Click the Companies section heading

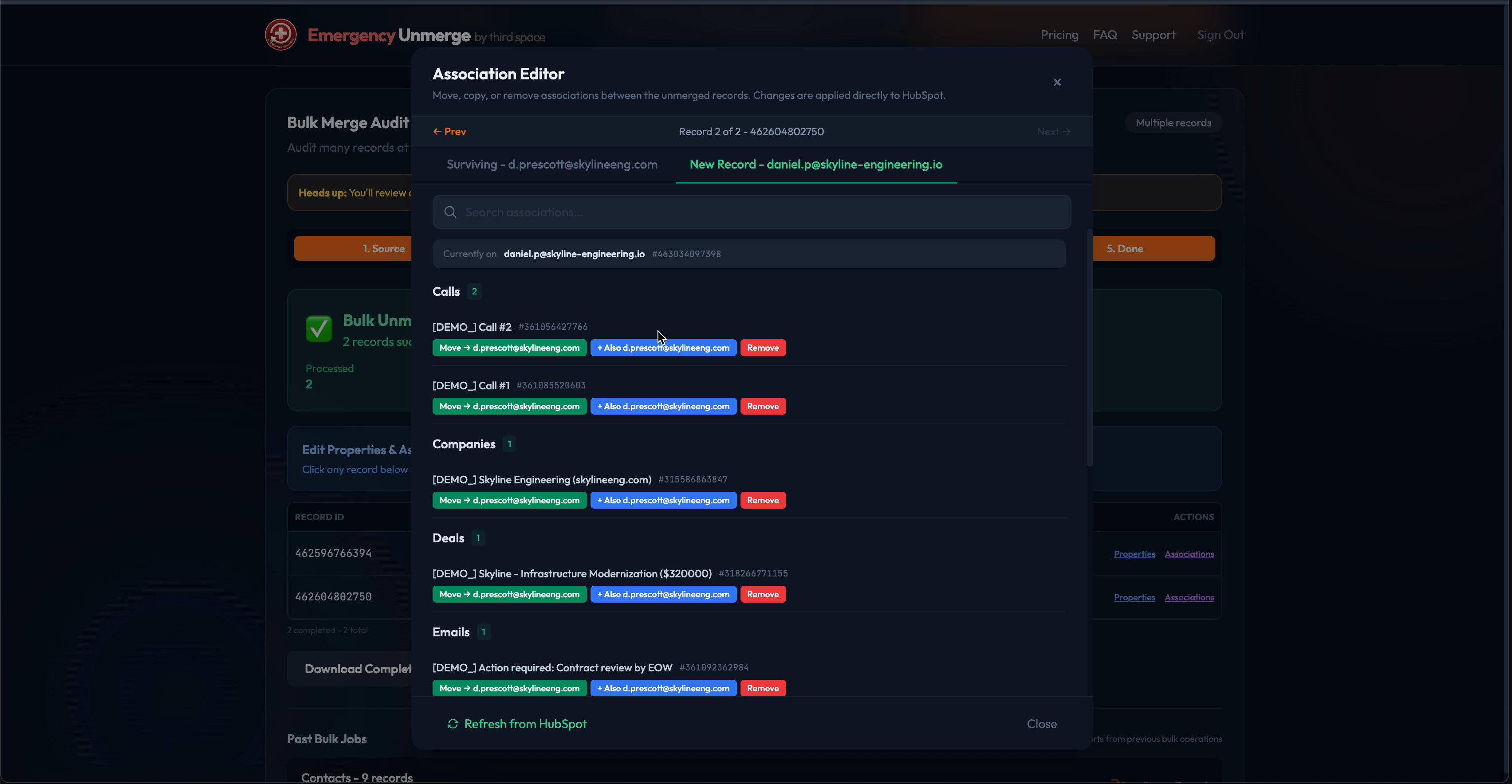click(x=464, y=444)
